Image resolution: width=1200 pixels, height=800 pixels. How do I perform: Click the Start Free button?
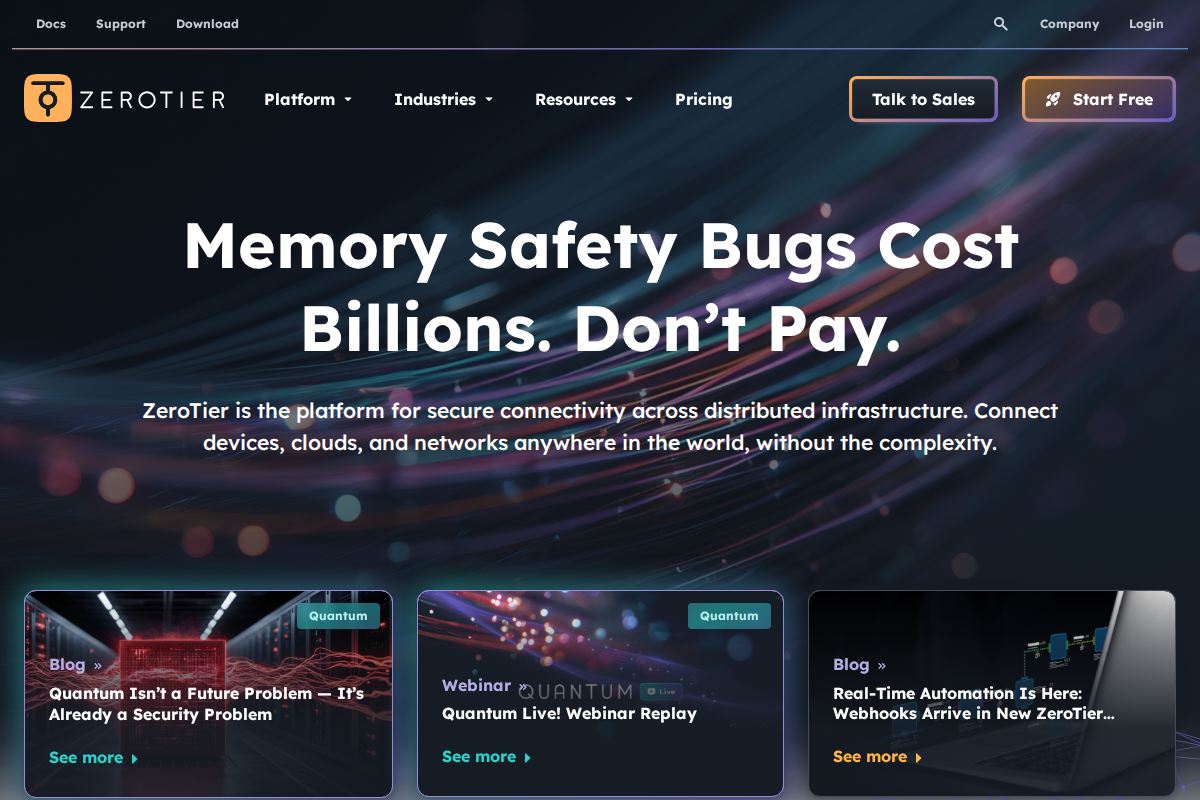1098,99
